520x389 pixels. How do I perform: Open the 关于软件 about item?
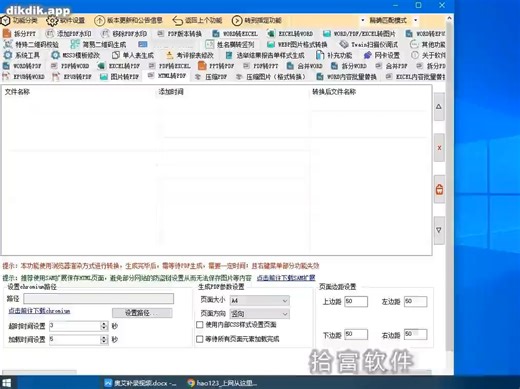tap(429, 55)
